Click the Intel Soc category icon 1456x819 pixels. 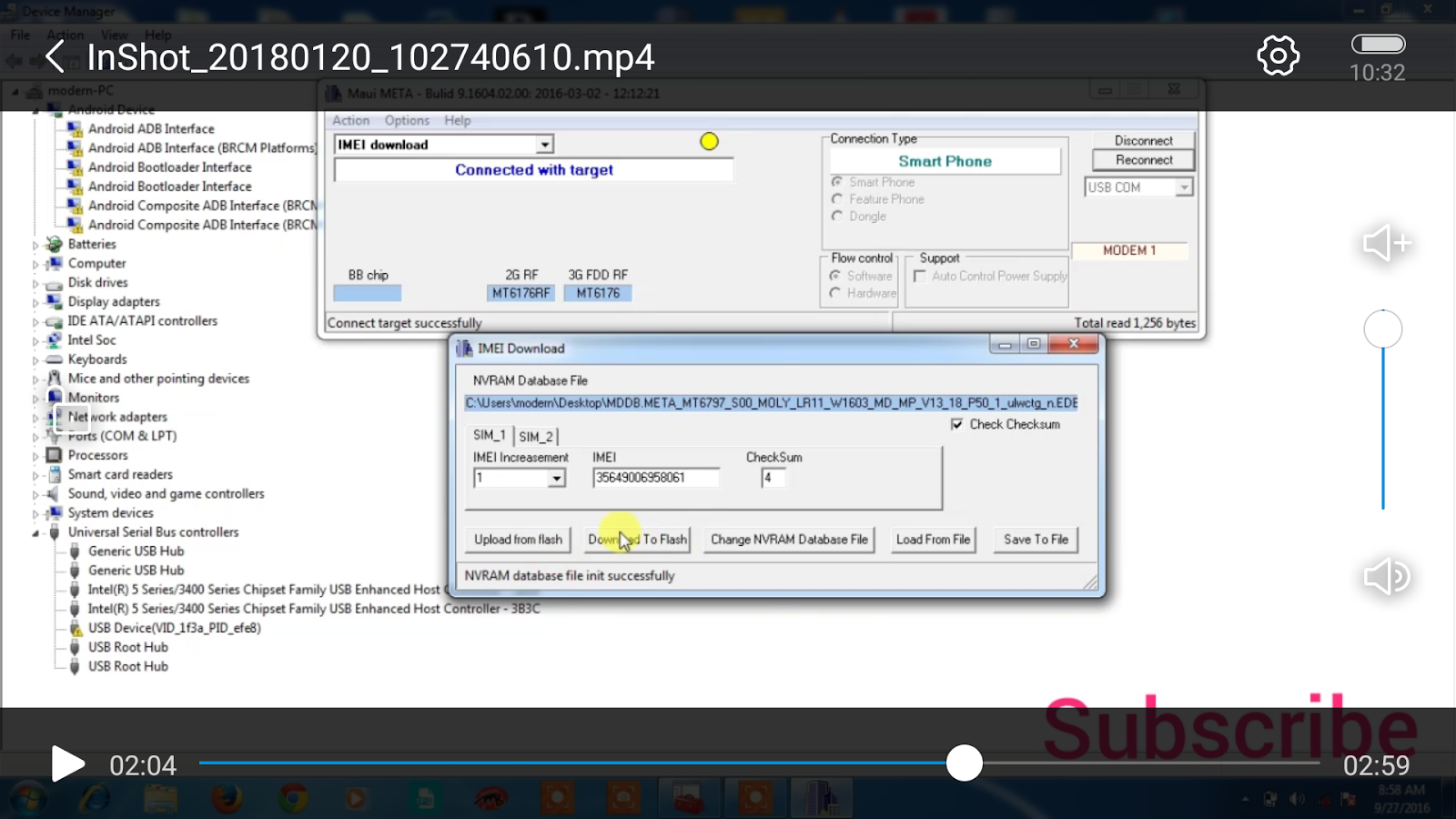click(x=55, y=339)
